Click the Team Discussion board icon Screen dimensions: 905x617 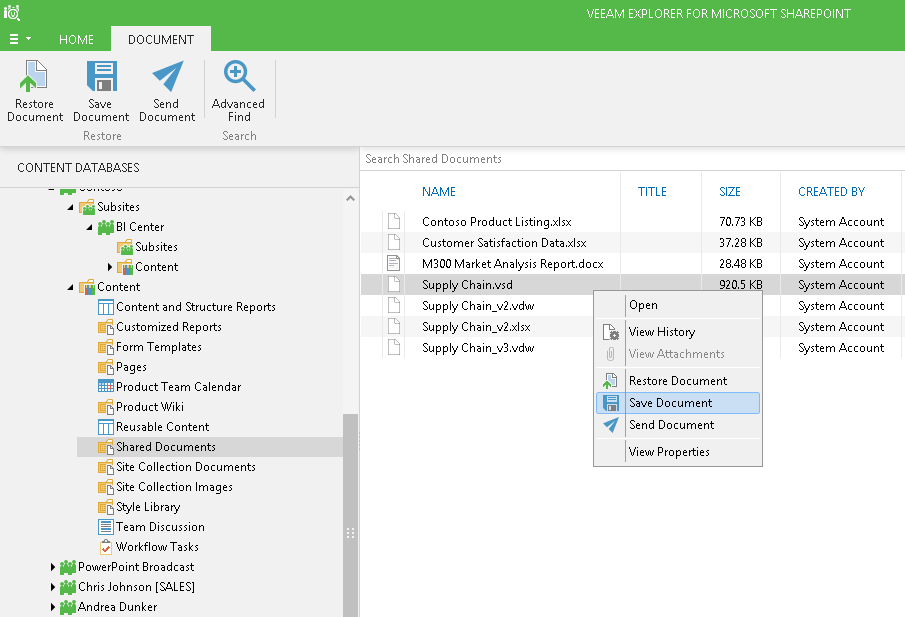[x=106, y=527]
